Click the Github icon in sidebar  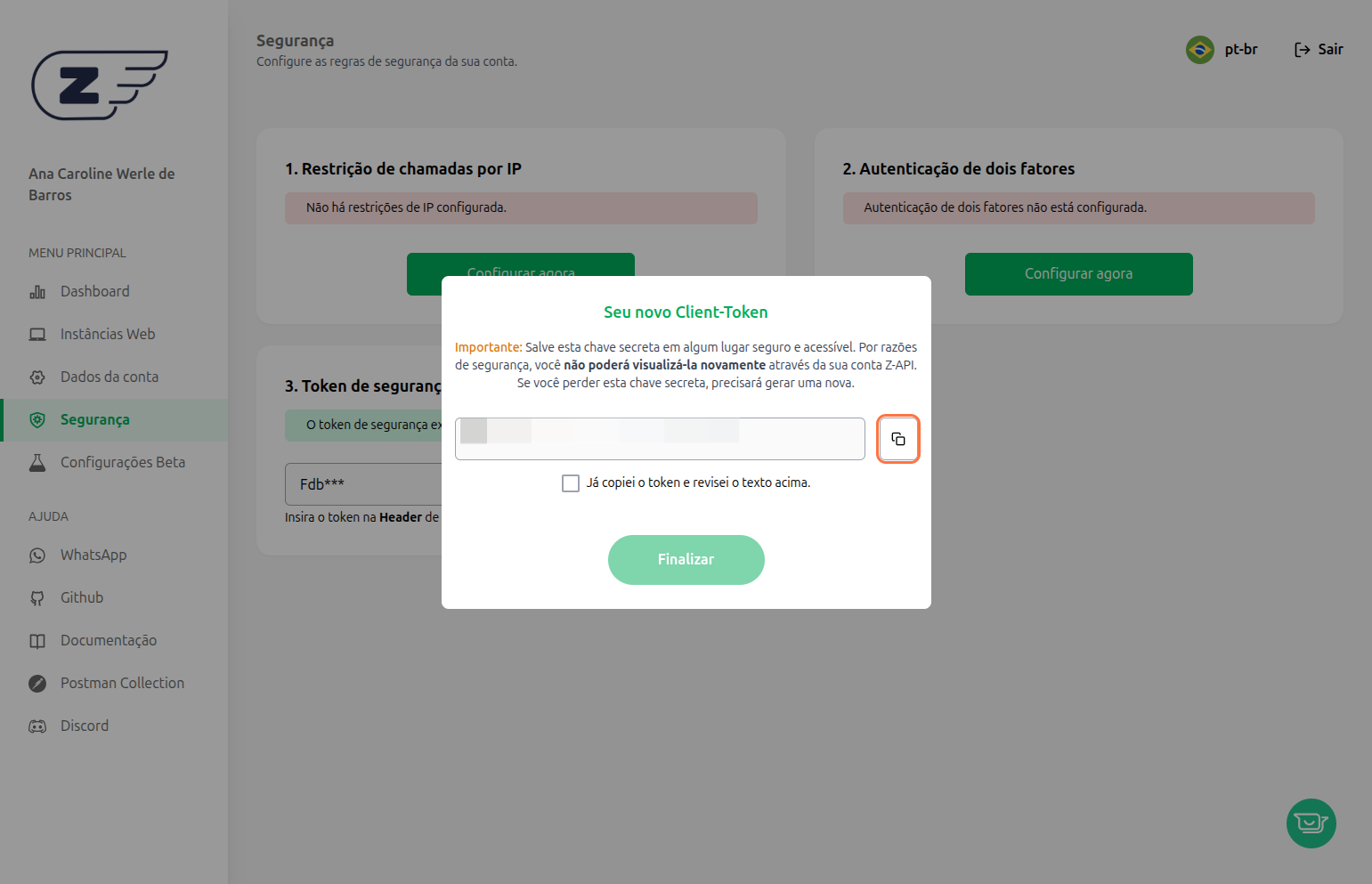(37, 598)
